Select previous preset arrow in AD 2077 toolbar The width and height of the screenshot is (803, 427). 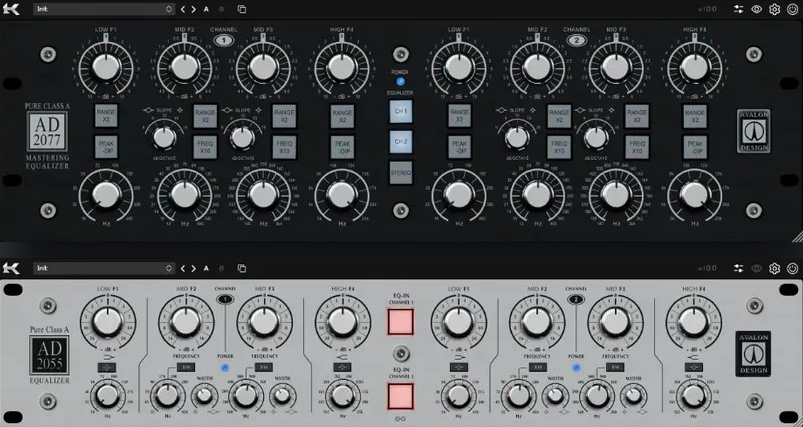point(183,9)
